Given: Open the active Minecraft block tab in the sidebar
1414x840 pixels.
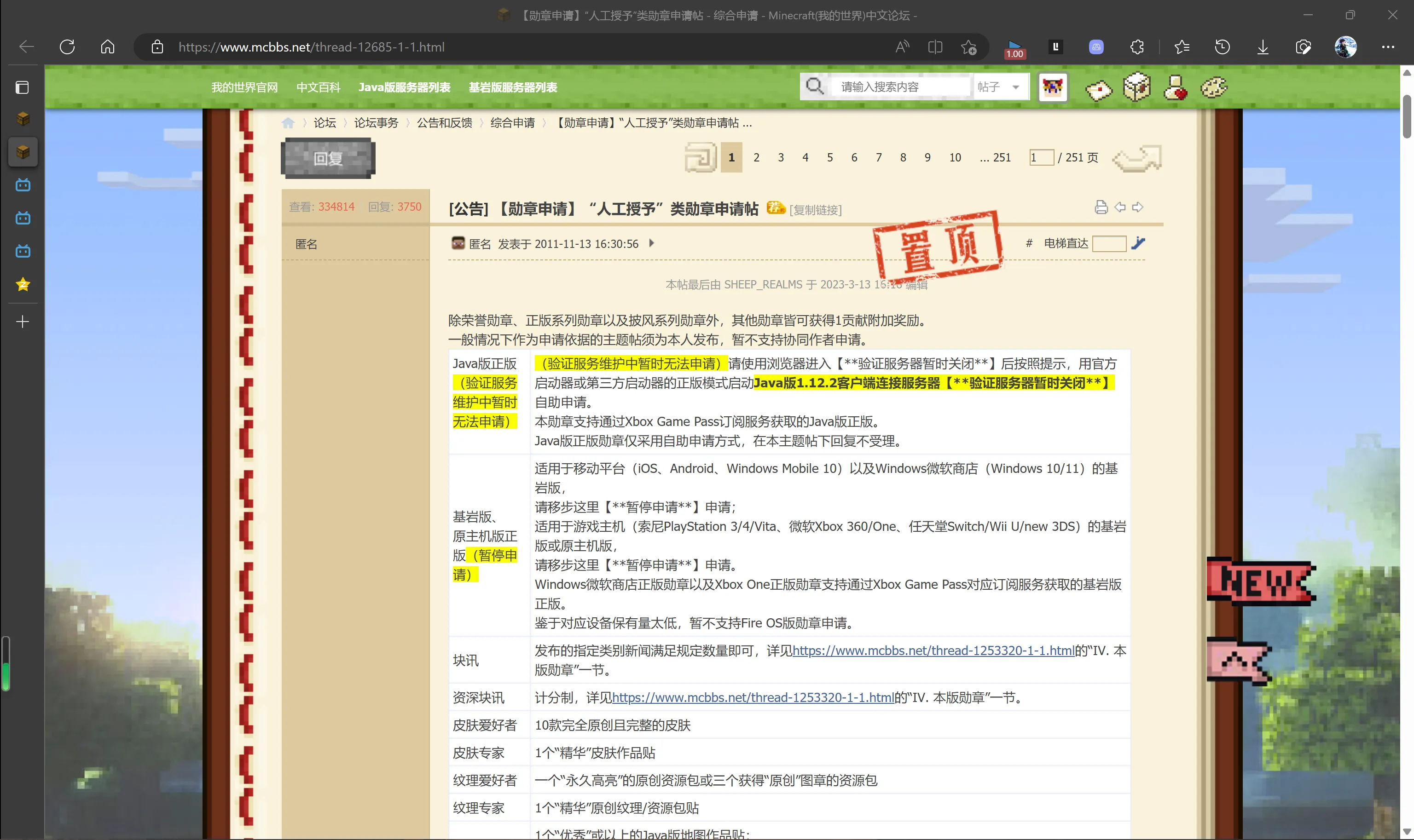Looking at the screenshot, I should click(x=23, y=152).
